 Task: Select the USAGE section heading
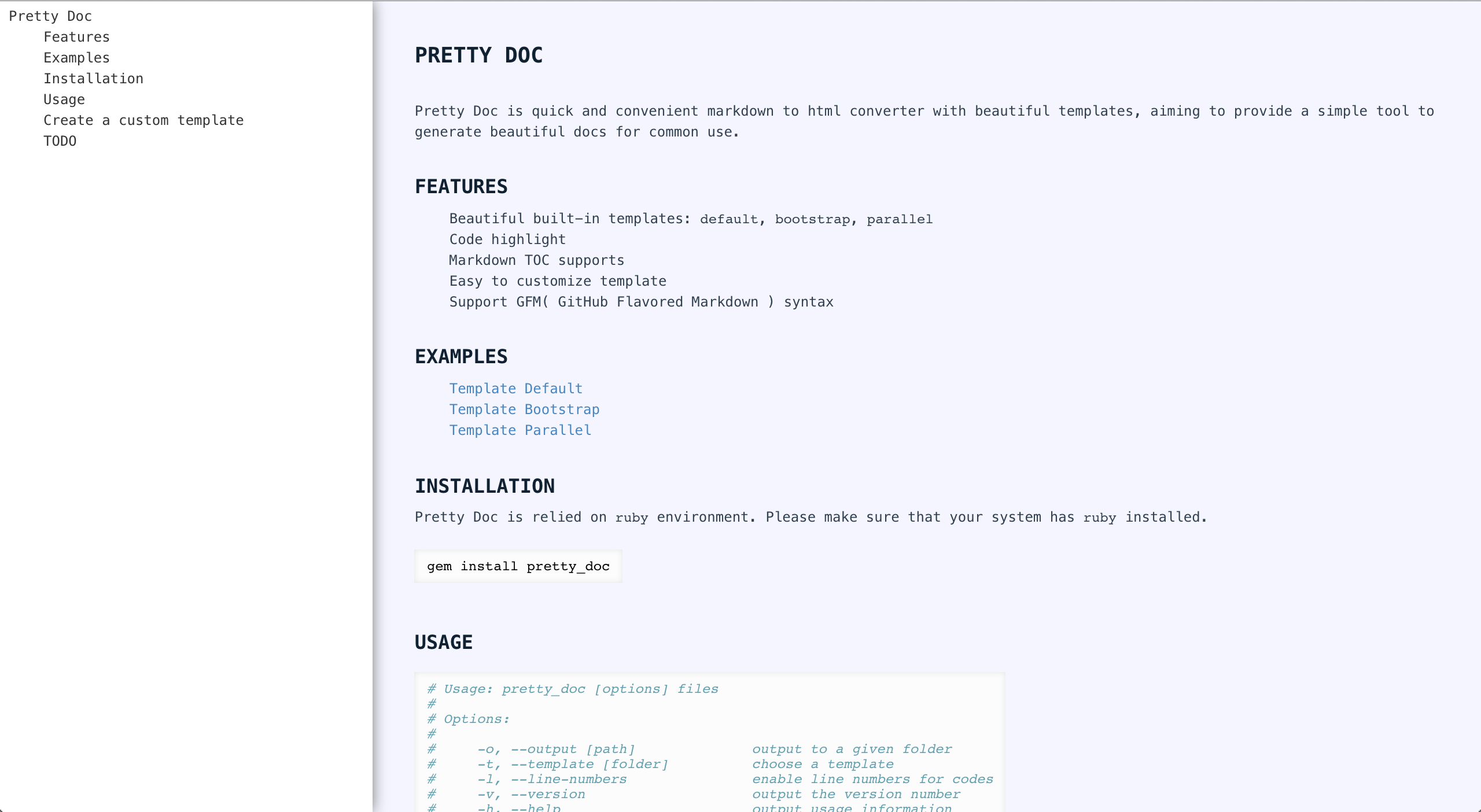pyautogui.click(x=444, y=642)
